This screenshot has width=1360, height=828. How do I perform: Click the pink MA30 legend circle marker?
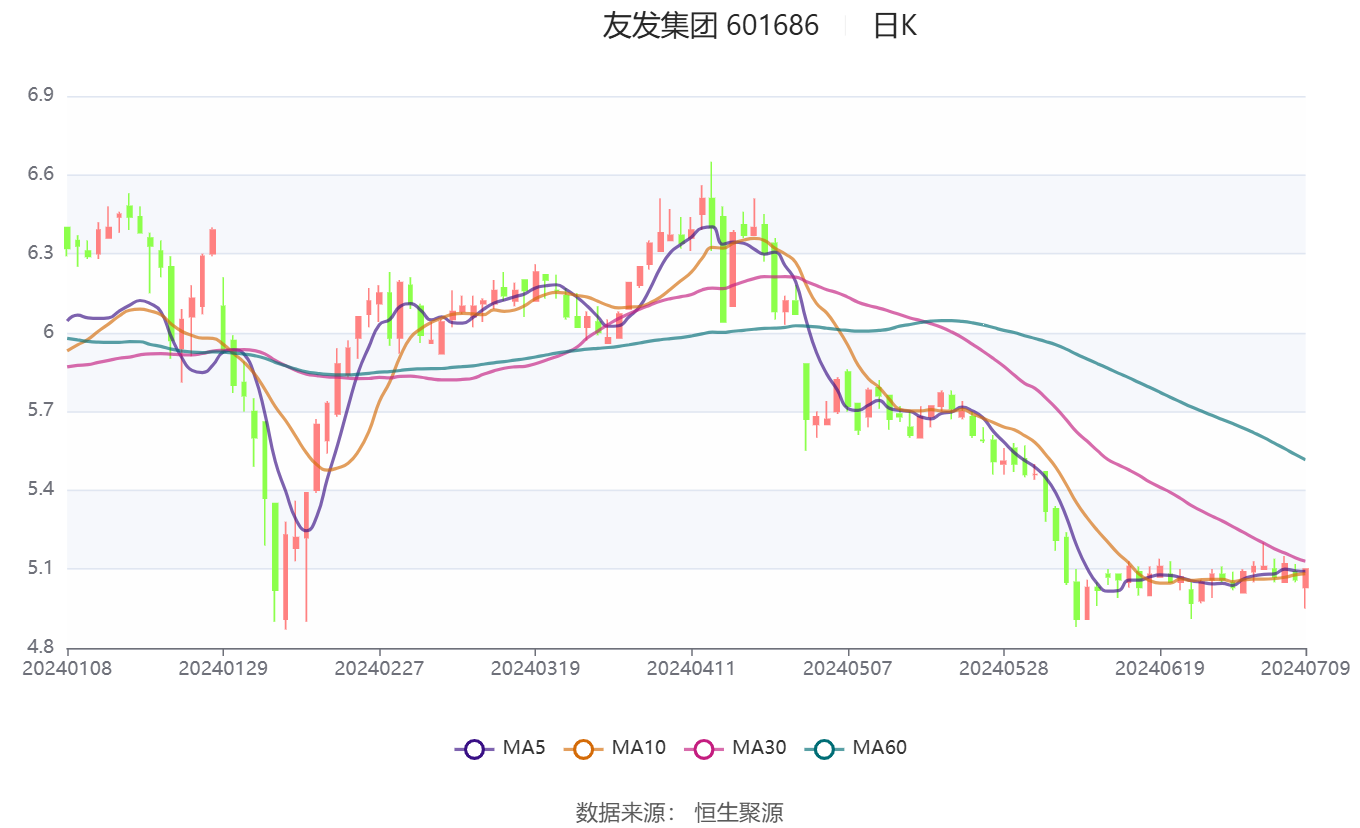tap(704, 748)
